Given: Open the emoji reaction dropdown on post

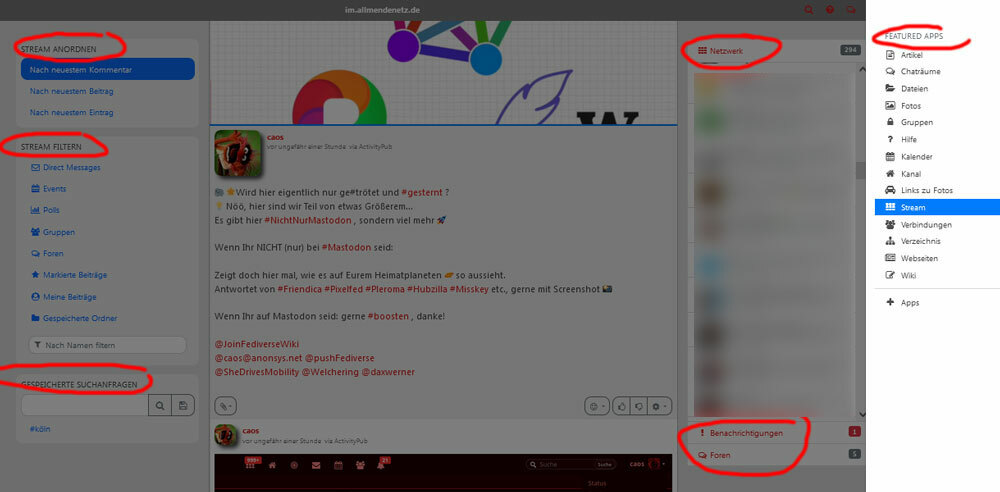Looking at the screenshot, I should (597, 406).
